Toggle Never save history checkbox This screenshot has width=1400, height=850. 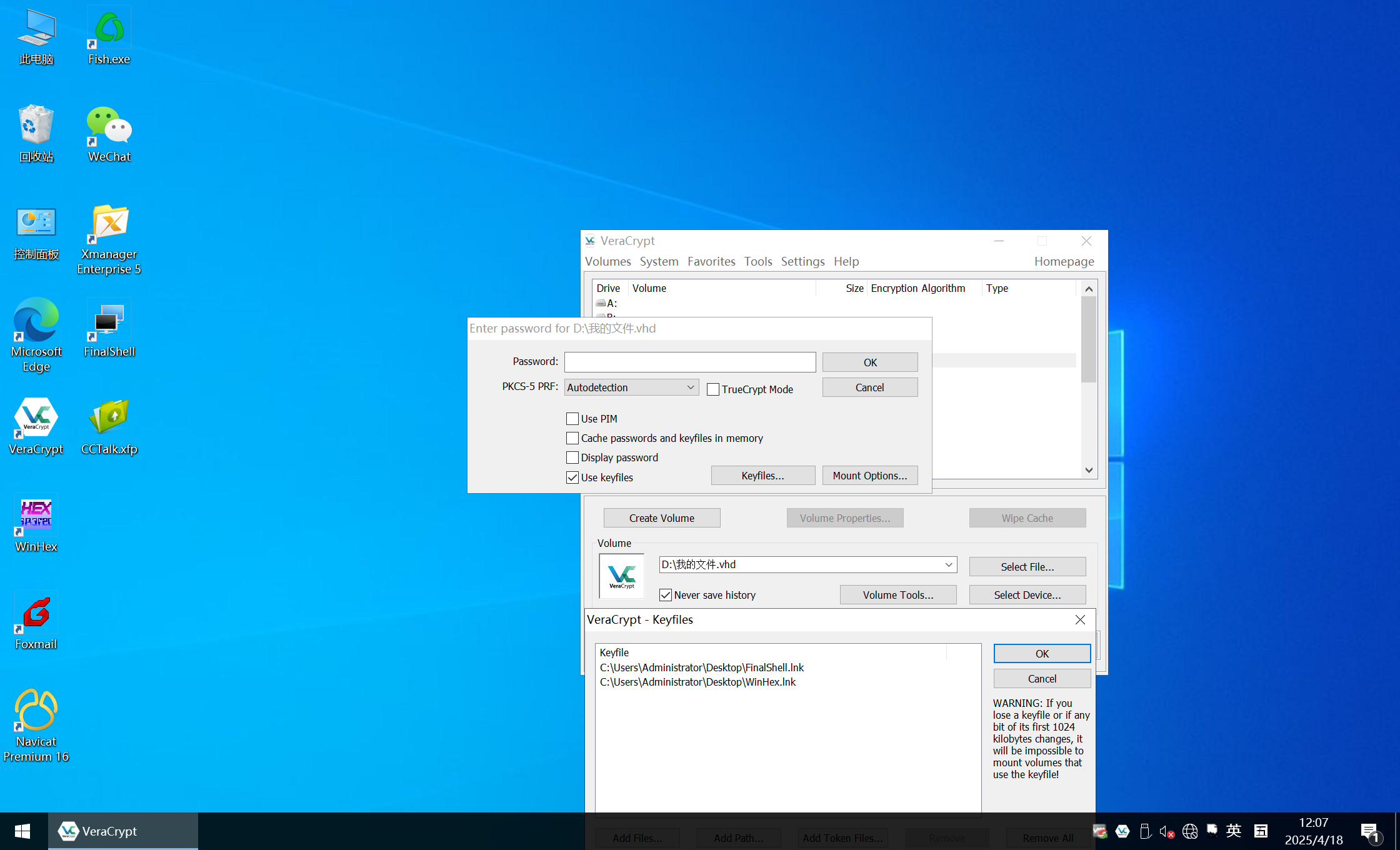coord(666,595)
